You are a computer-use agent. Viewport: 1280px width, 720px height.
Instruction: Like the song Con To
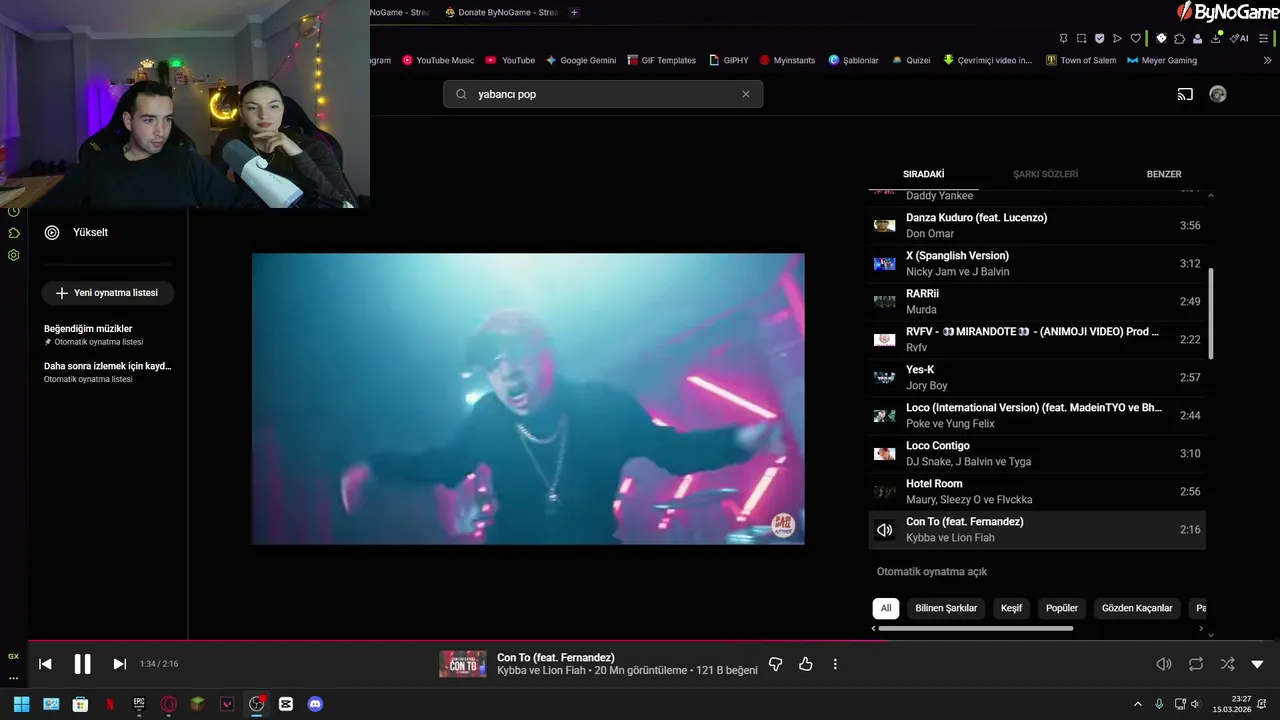point(806,664)
